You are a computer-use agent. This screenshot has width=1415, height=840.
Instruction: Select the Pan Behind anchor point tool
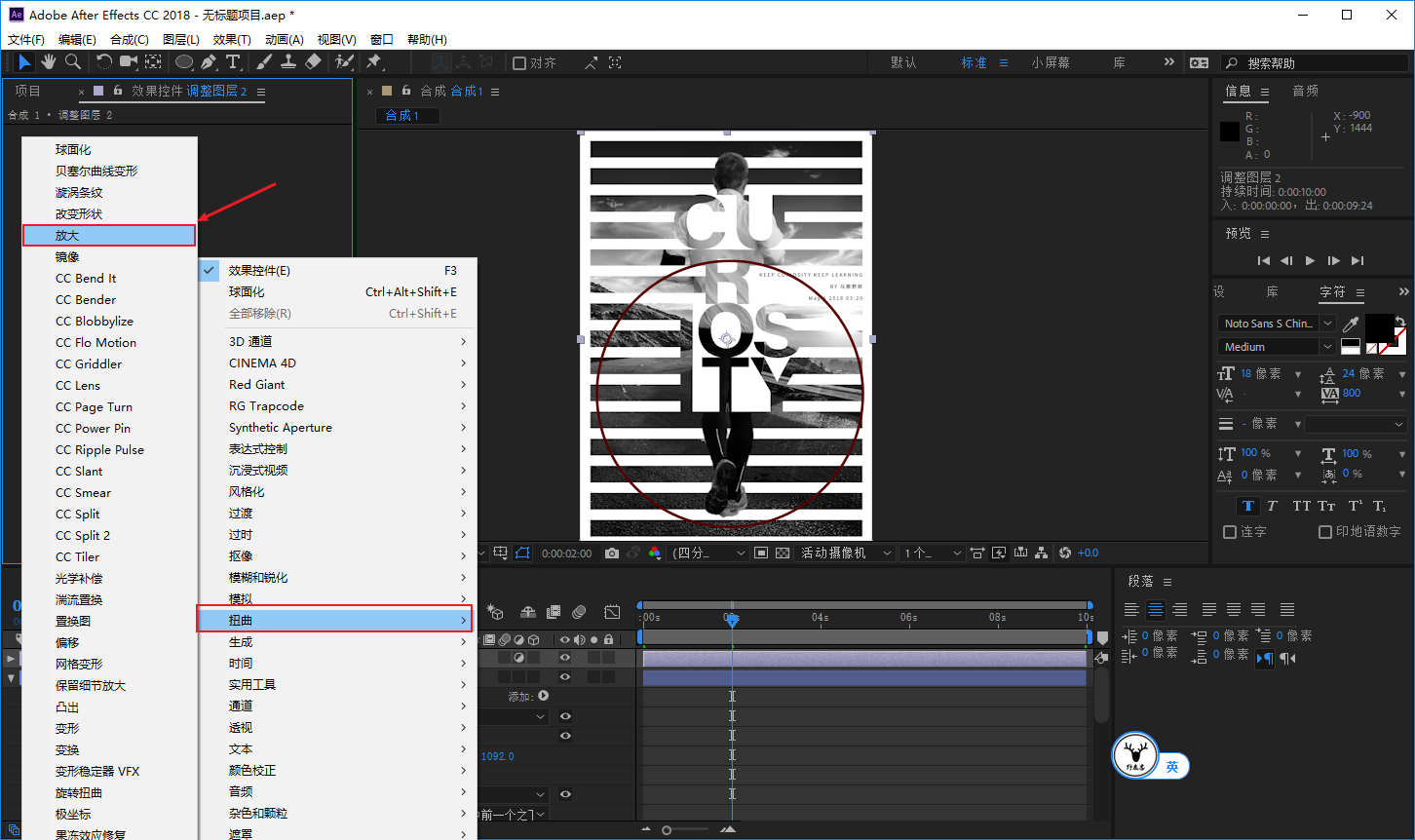coord(153,62)
